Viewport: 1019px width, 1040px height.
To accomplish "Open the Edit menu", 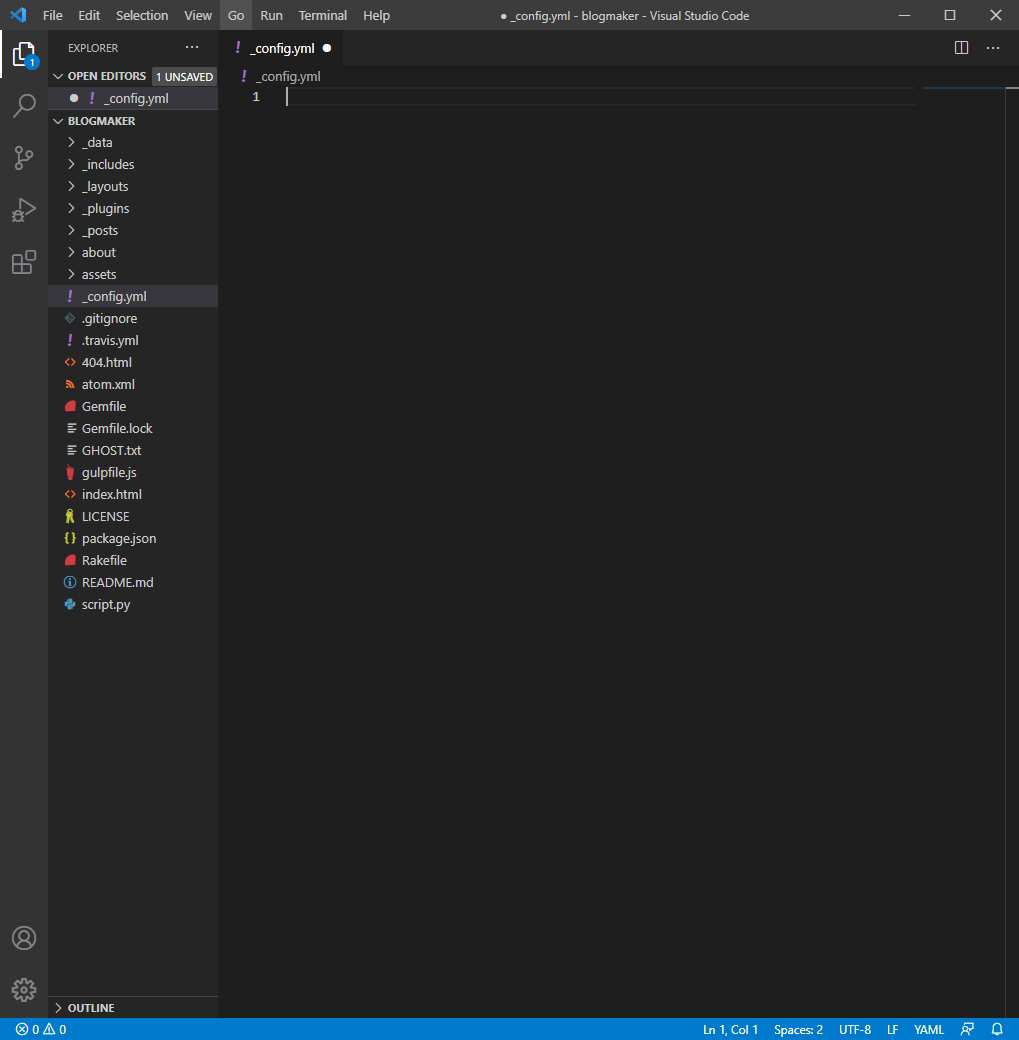I will click(x=89, y=15).
